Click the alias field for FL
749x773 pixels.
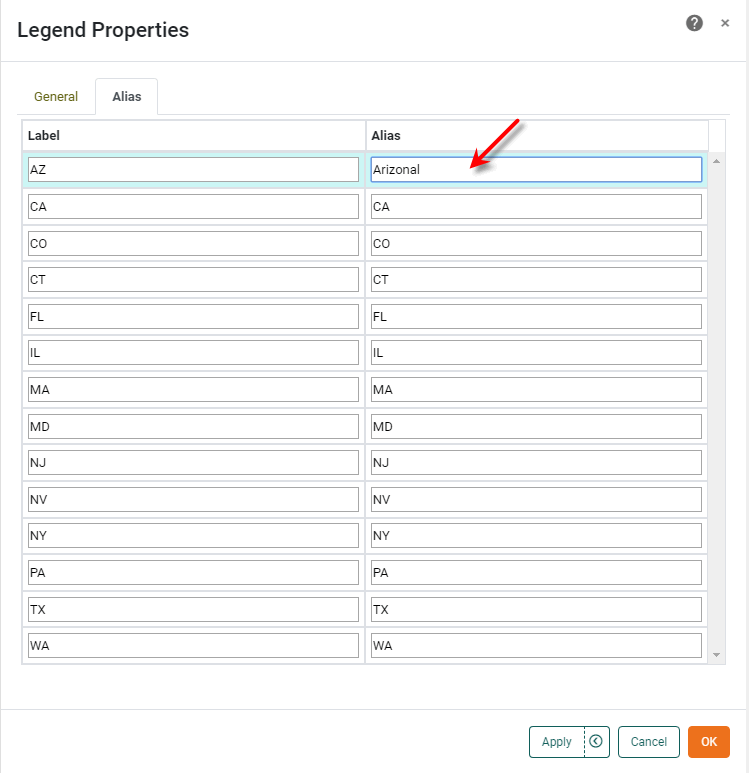pos(535,316)
